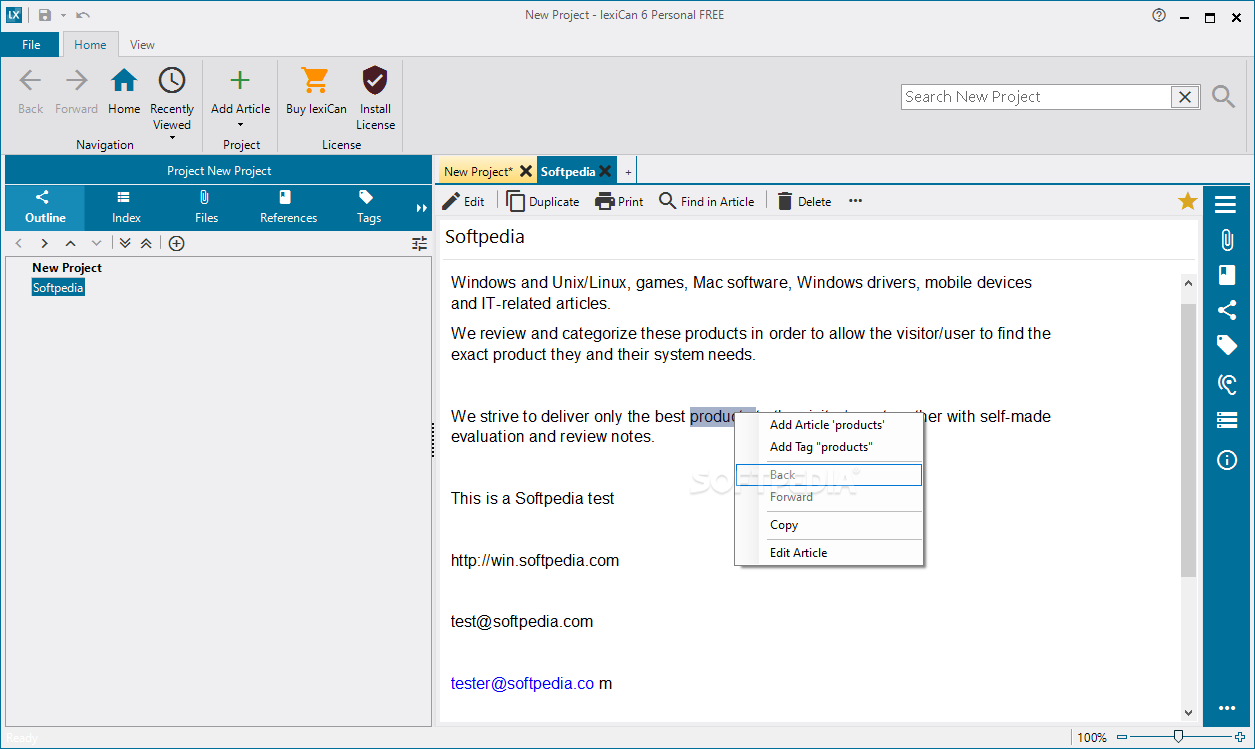Open attachments paperclip in right sidebar

tap(1227, 240)
